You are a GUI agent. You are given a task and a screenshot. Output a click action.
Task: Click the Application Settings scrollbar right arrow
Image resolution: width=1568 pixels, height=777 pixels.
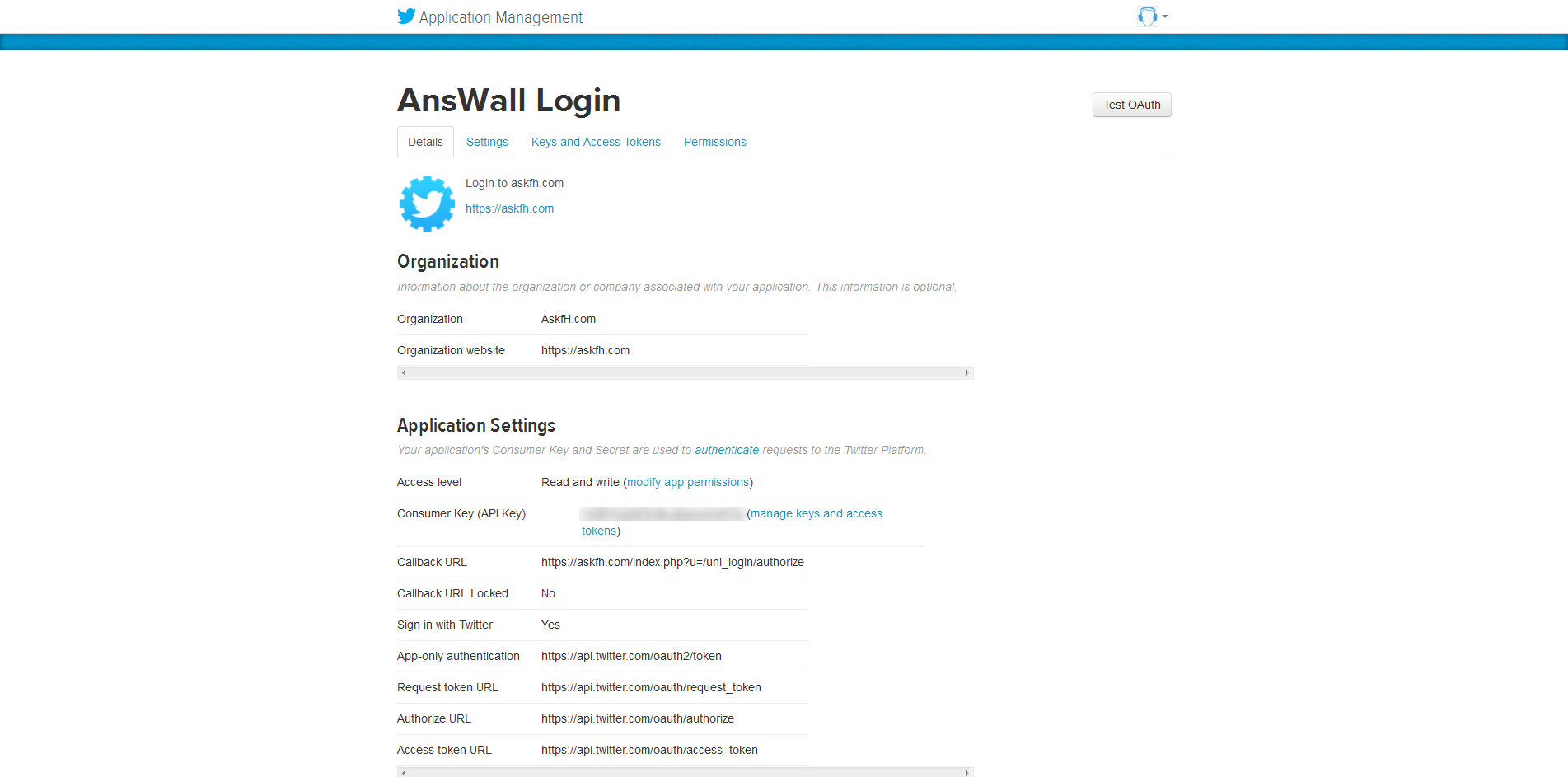(x=967, y=772)
